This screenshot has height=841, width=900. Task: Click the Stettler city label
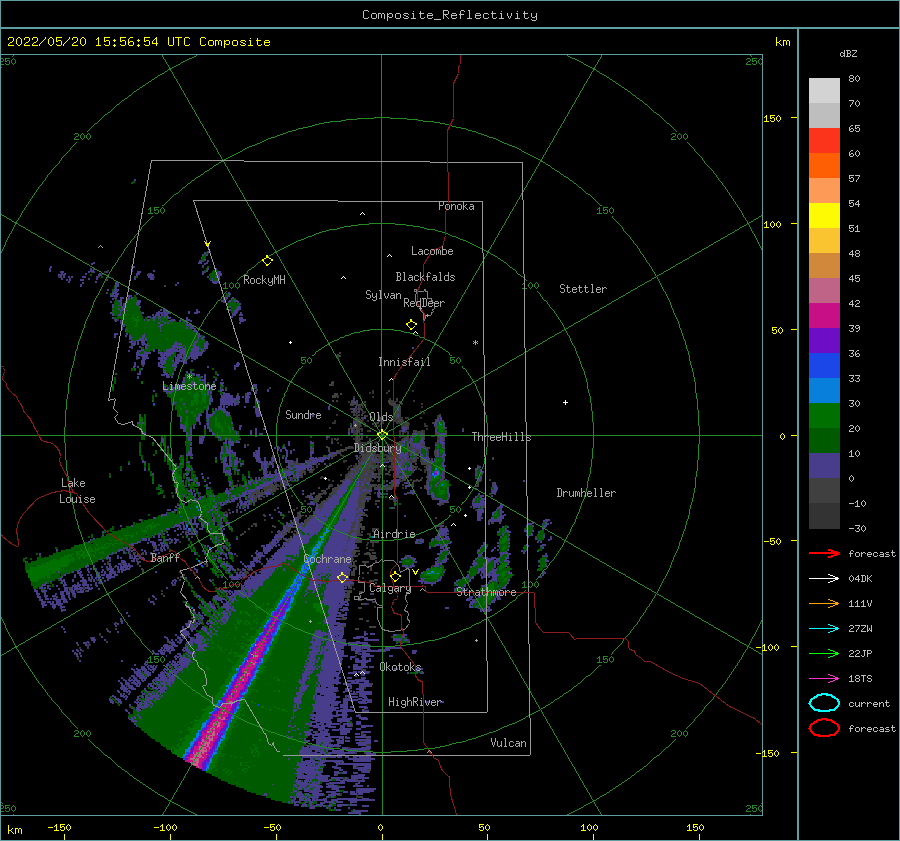click(x=583, y=289)
